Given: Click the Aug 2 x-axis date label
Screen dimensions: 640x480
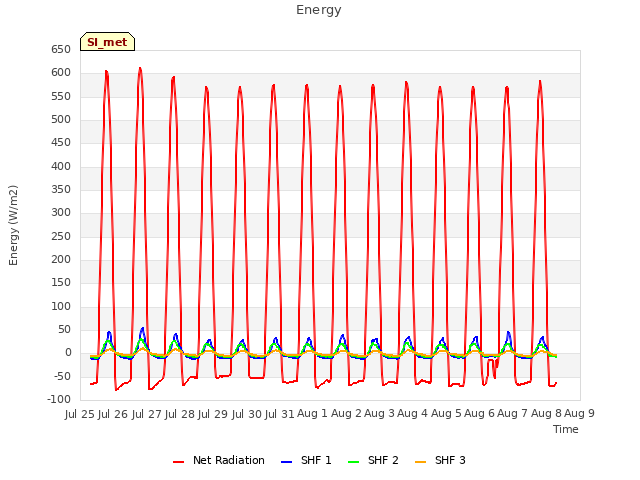Looking at the screenshot, I should (346, 414).
